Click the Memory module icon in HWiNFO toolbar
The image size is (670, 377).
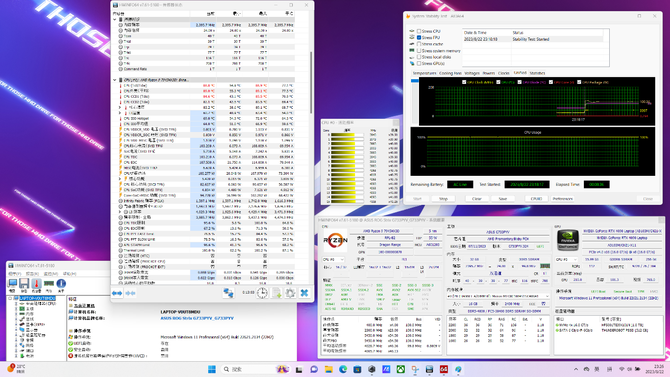(49, 284)
